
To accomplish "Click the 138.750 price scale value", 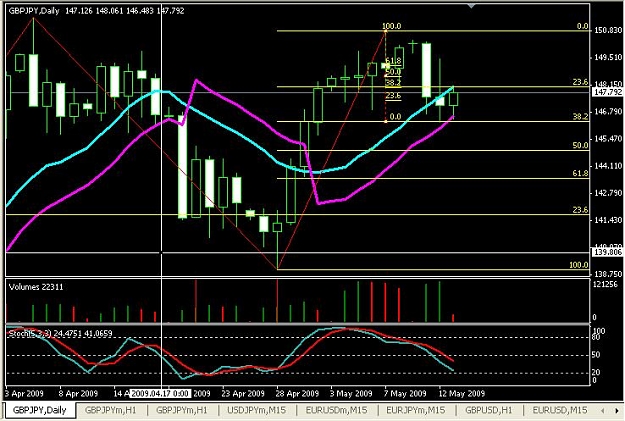I will [x=608, y=274].
